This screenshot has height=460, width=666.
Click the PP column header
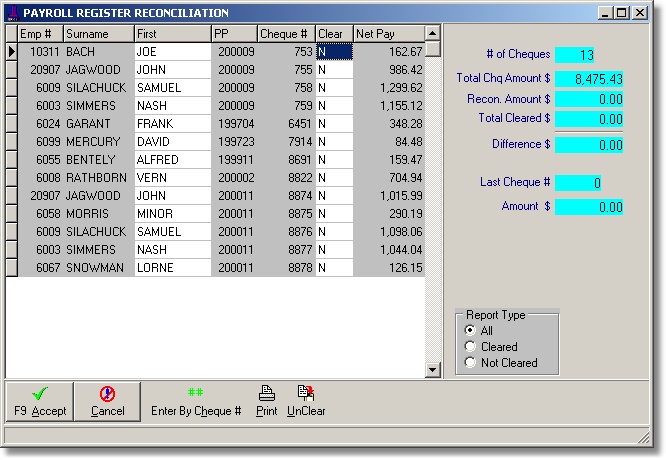click(234, 34)
